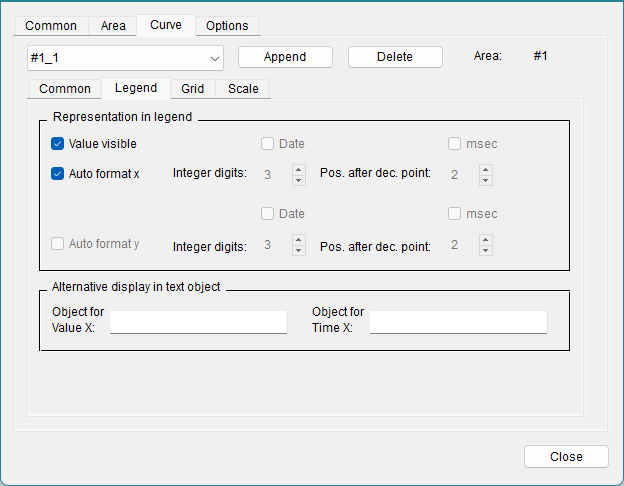
Task: Toggle the Auto format y checkbox
Action: pos(58,244)
